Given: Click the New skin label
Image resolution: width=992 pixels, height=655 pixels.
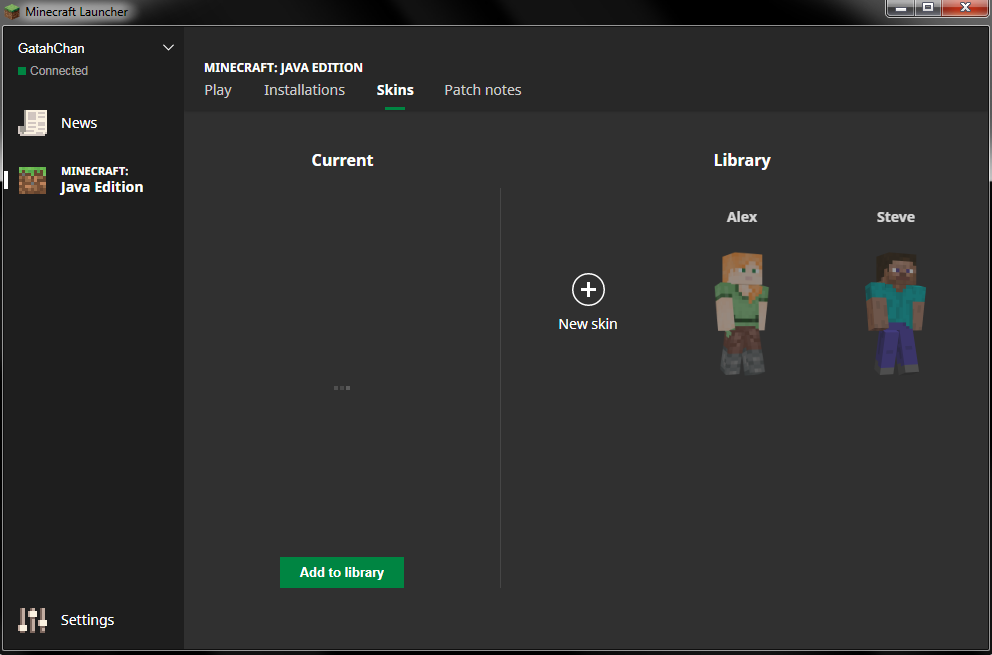Looking at the screenshot, I should coord(588,324).
